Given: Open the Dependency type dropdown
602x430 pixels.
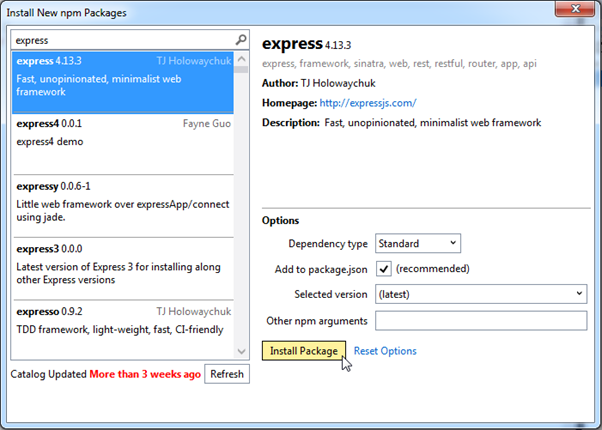Looking at the screenshot, I should coord(417,243).
